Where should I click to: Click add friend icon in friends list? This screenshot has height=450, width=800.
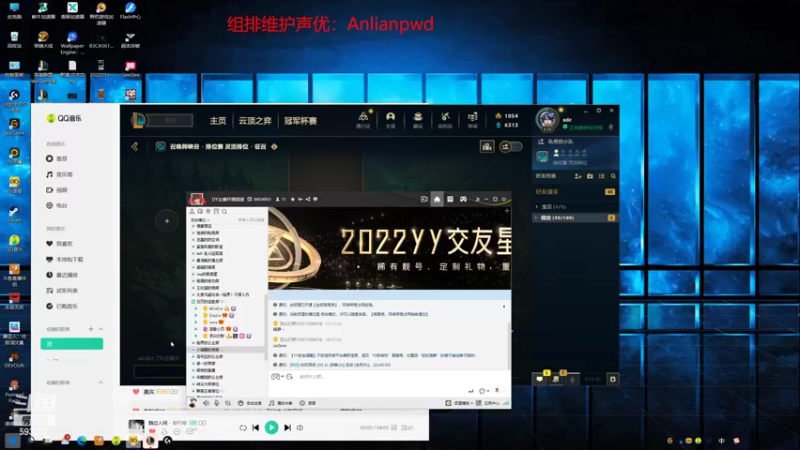pos(578,176)
